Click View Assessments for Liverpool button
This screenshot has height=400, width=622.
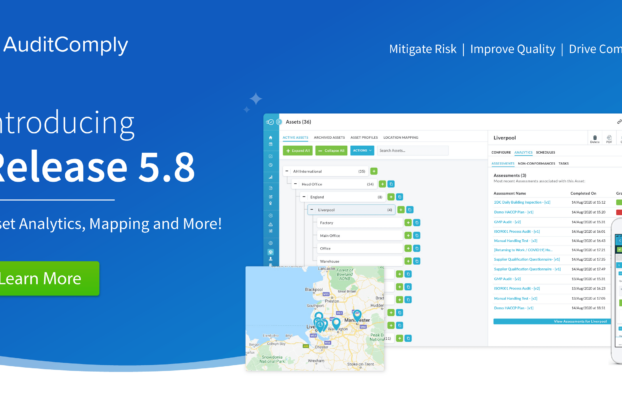tap(552, 321)
